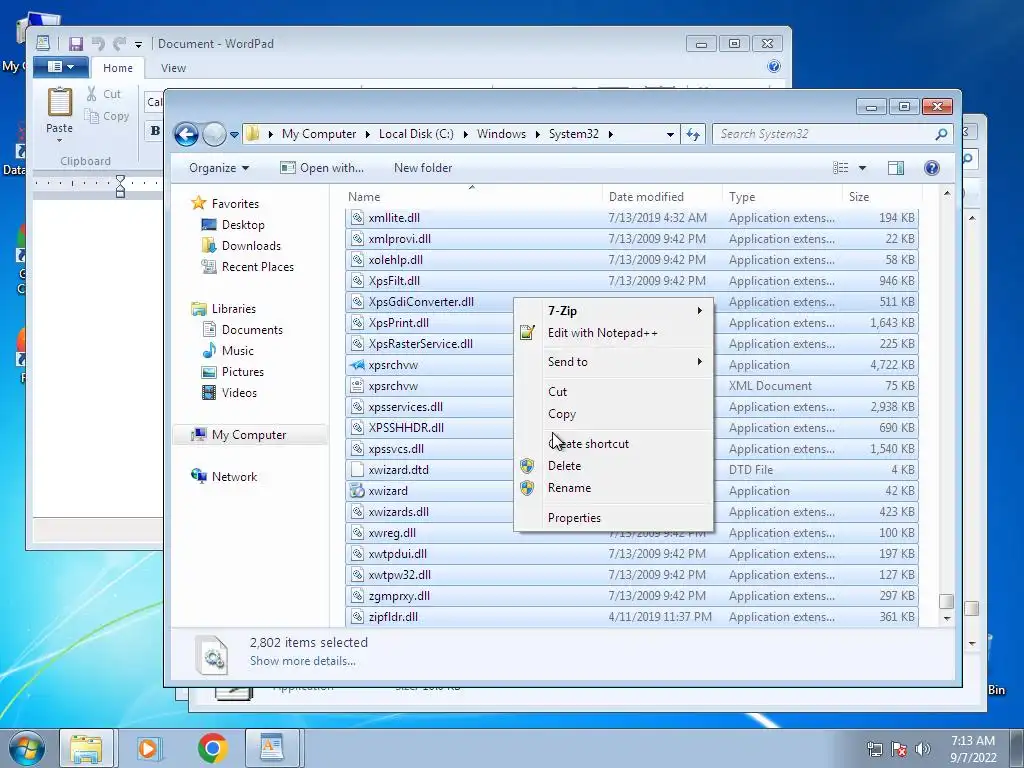Image resolution: width=1024 pixels, height=768 pixels.
Task: Click the shield icon beside Delete
Action: (x=527, y=466)
